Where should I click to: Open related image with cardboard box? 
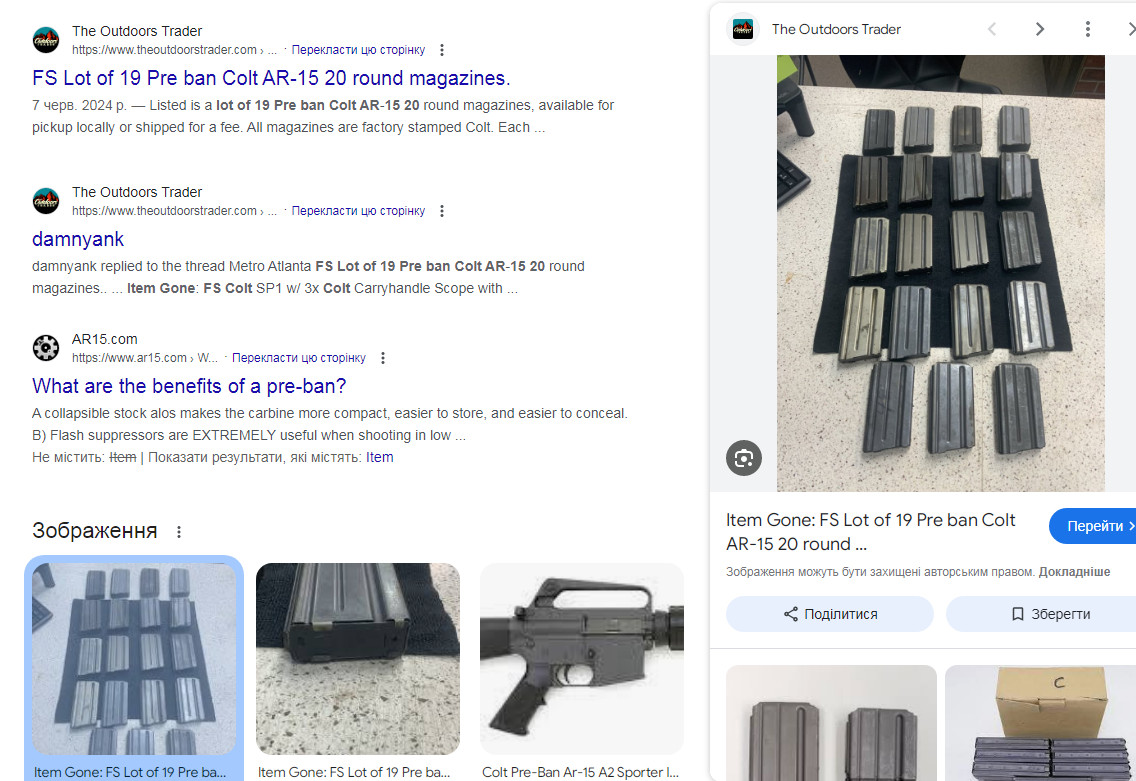point(1040,723)
